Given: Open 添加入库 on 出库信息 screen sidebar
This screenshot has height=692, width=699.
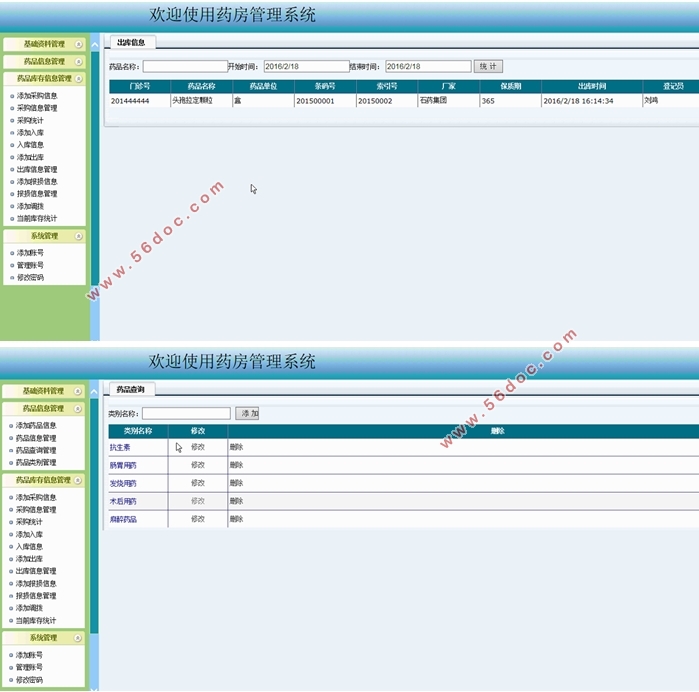Looking at the screenshot, I should (x=30, y=132).
